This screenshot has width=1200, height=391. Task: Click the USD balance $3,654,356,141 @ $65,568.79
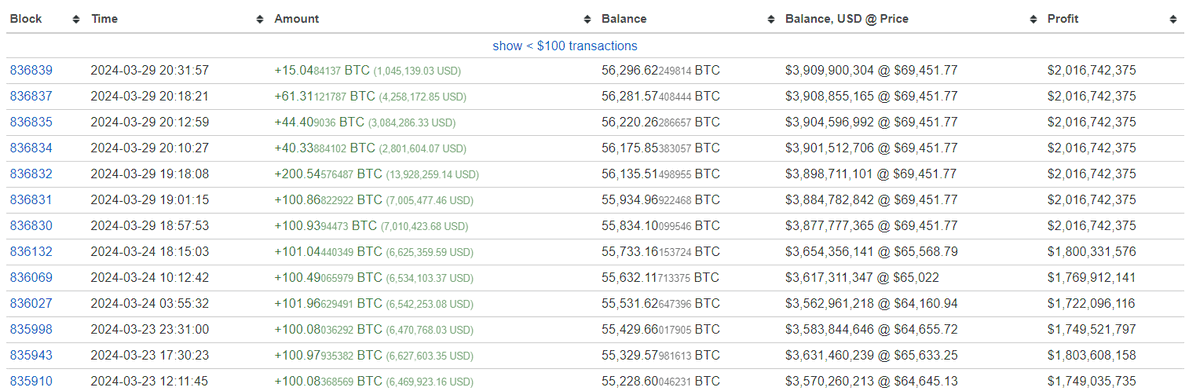point(872,252)
